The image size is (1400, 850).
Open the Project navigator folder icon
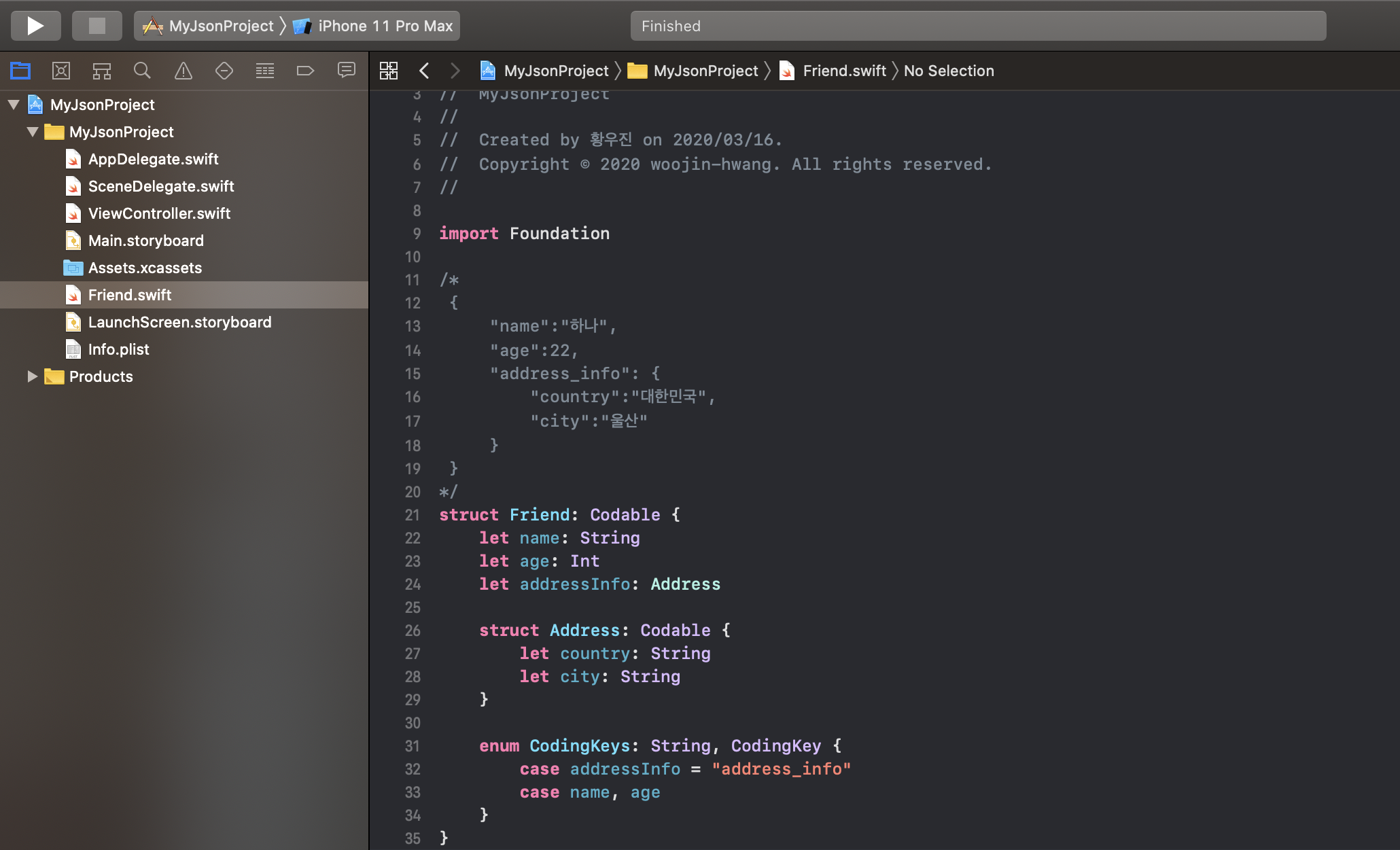[x=20, y=70]
